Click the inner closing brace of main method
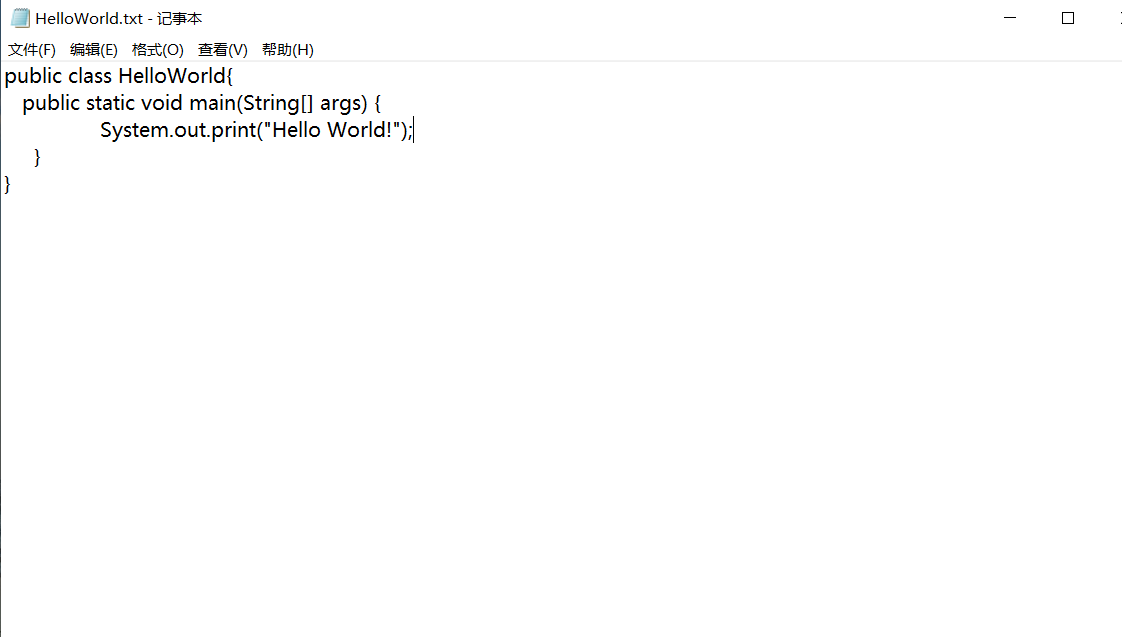The image size is (1122, 637). (37, 157)
